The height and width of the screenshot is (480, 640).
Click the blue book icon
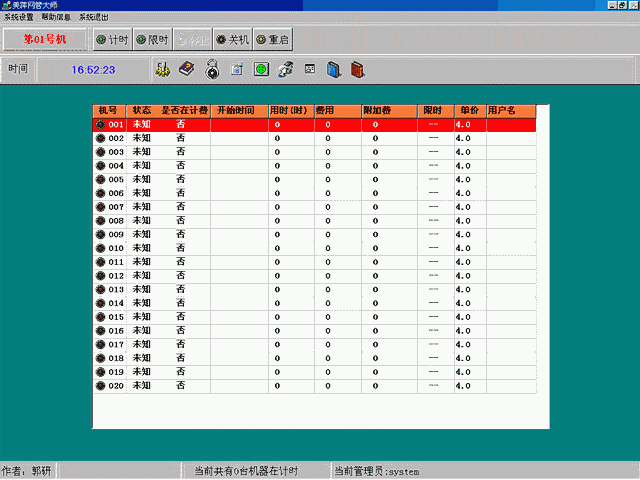(x=334, y=70)
